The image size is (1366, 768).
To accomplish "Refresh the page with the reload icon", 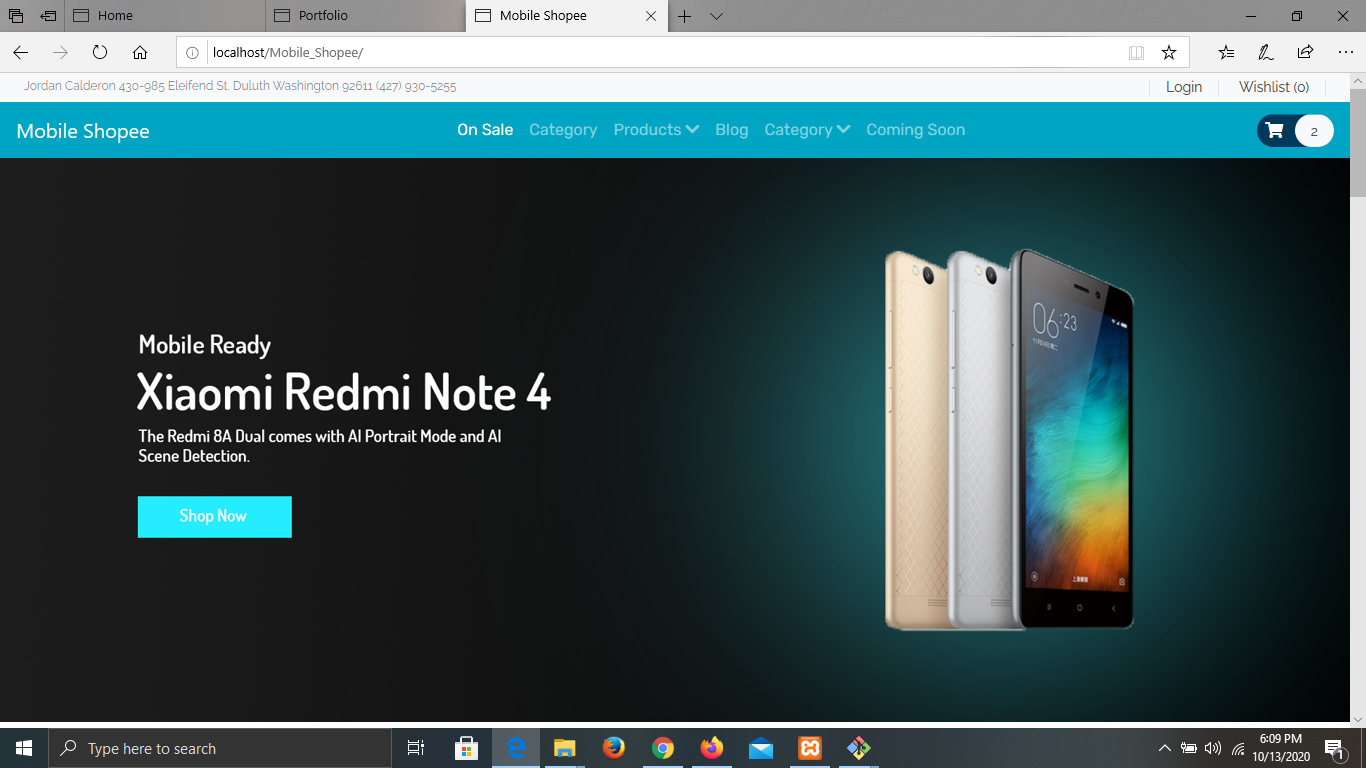I will (100, 52).
